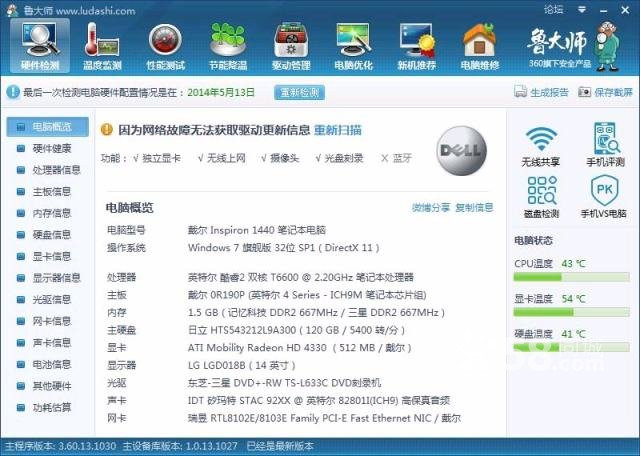
Task: Click the date 2014年5月13日
Action: point(221,92)
